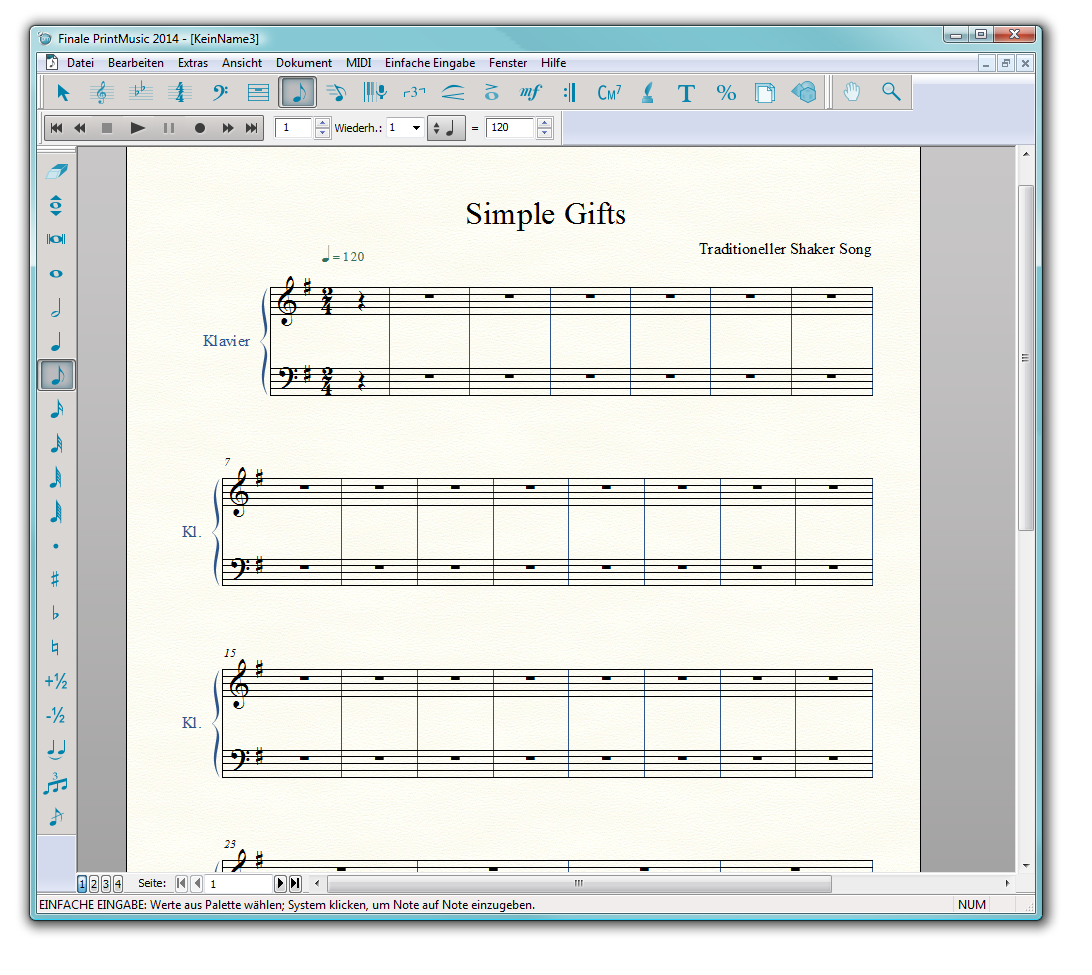
Task: Click the Zoom magnifier tool
Action: tap(891, 93)
